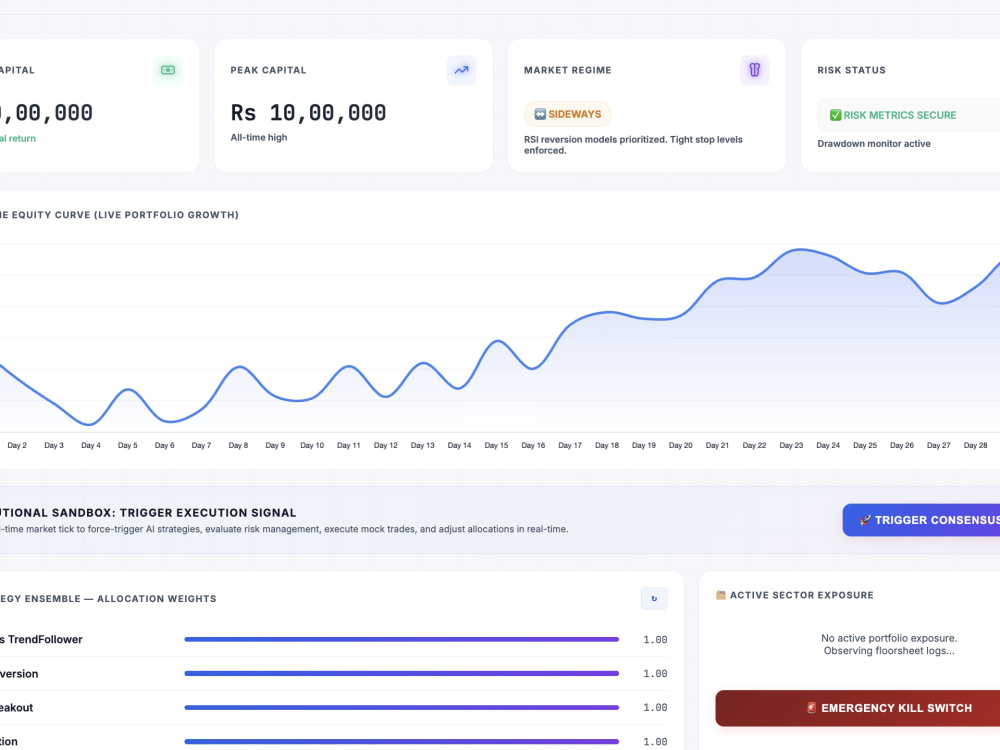The height and width of the screenshot is (750, 1000).
Task: Click the 'All-time high' caption
Action: click(x=259, y=137)
